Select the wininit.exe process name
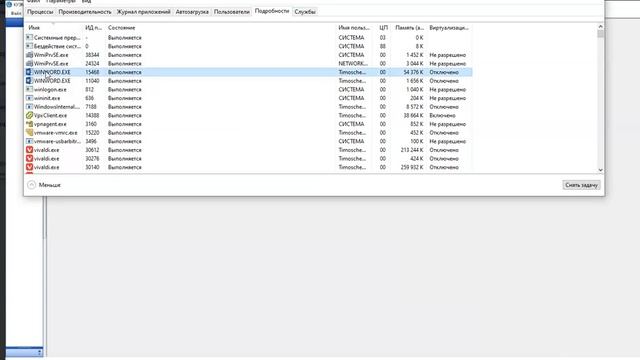 [47, 98]
